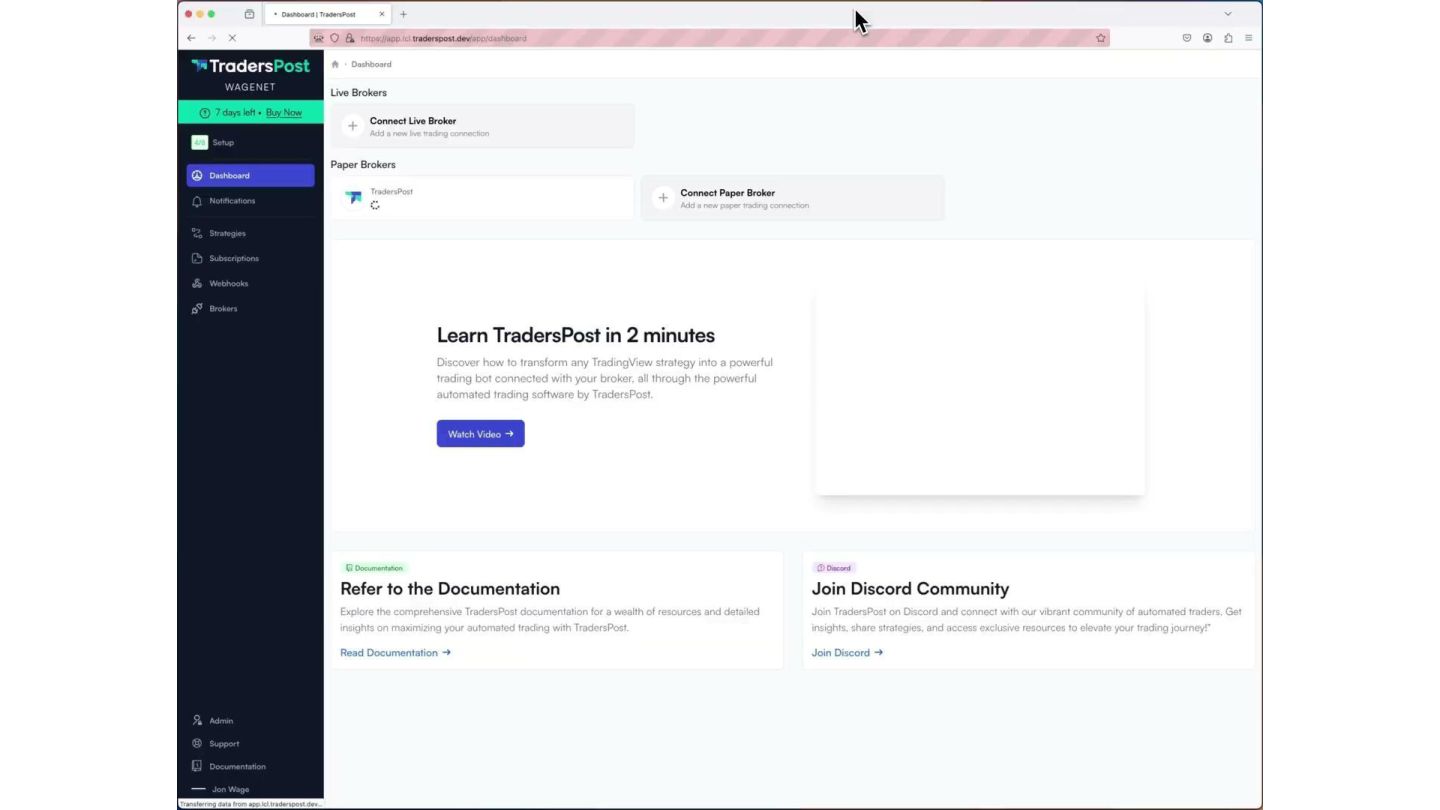This screenshot has height=810, width=1440.
Task: Open Dashboard in the sidebar
Action: click(x=250, y=175)
